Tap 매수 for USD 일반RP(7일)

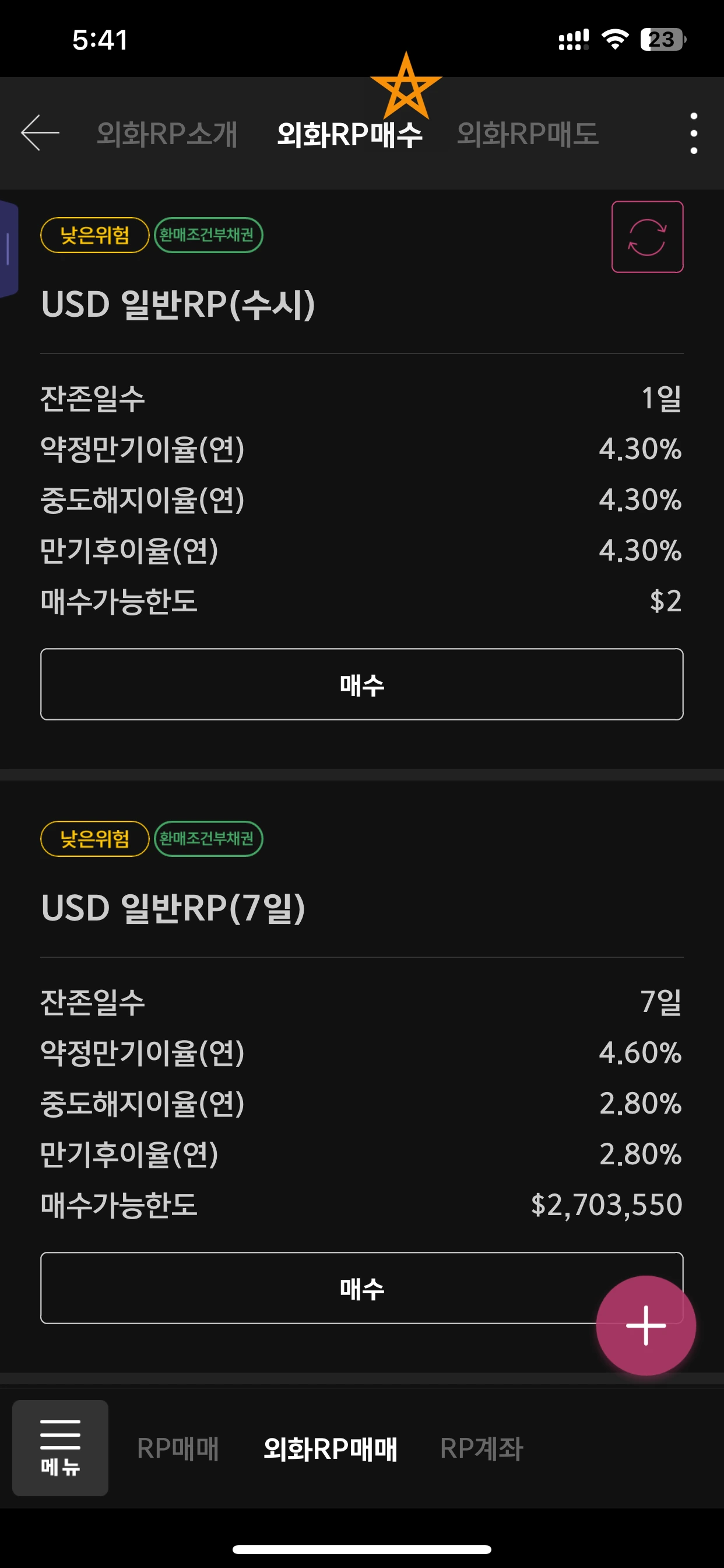pos(362,1288)
